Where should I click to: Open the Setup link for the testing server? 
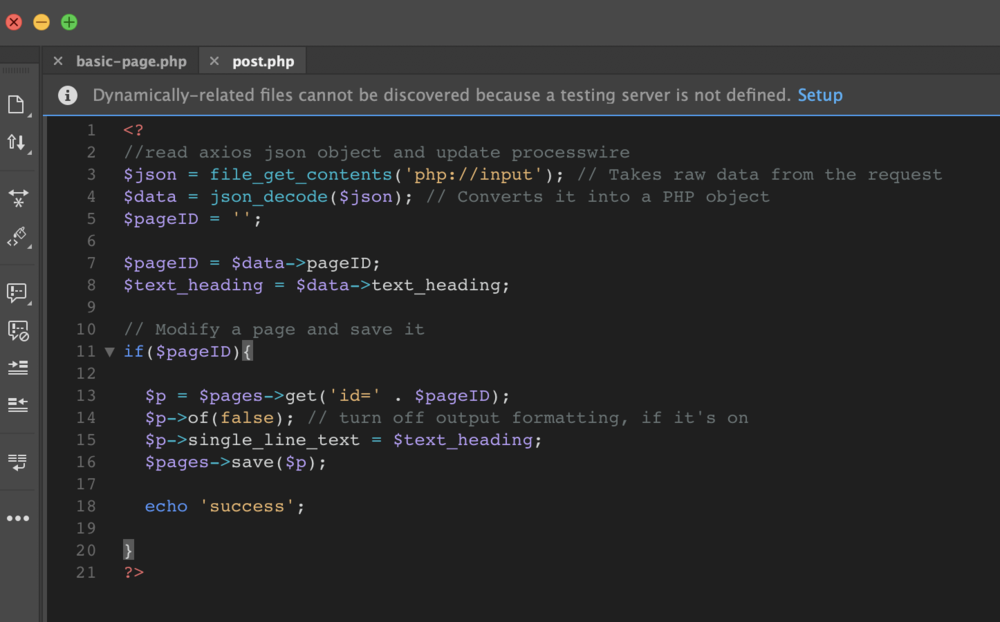[x=820, y=95]
